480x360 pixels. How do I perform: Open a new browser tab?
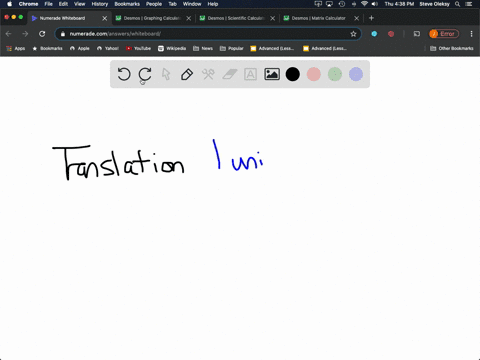point(371,18)
